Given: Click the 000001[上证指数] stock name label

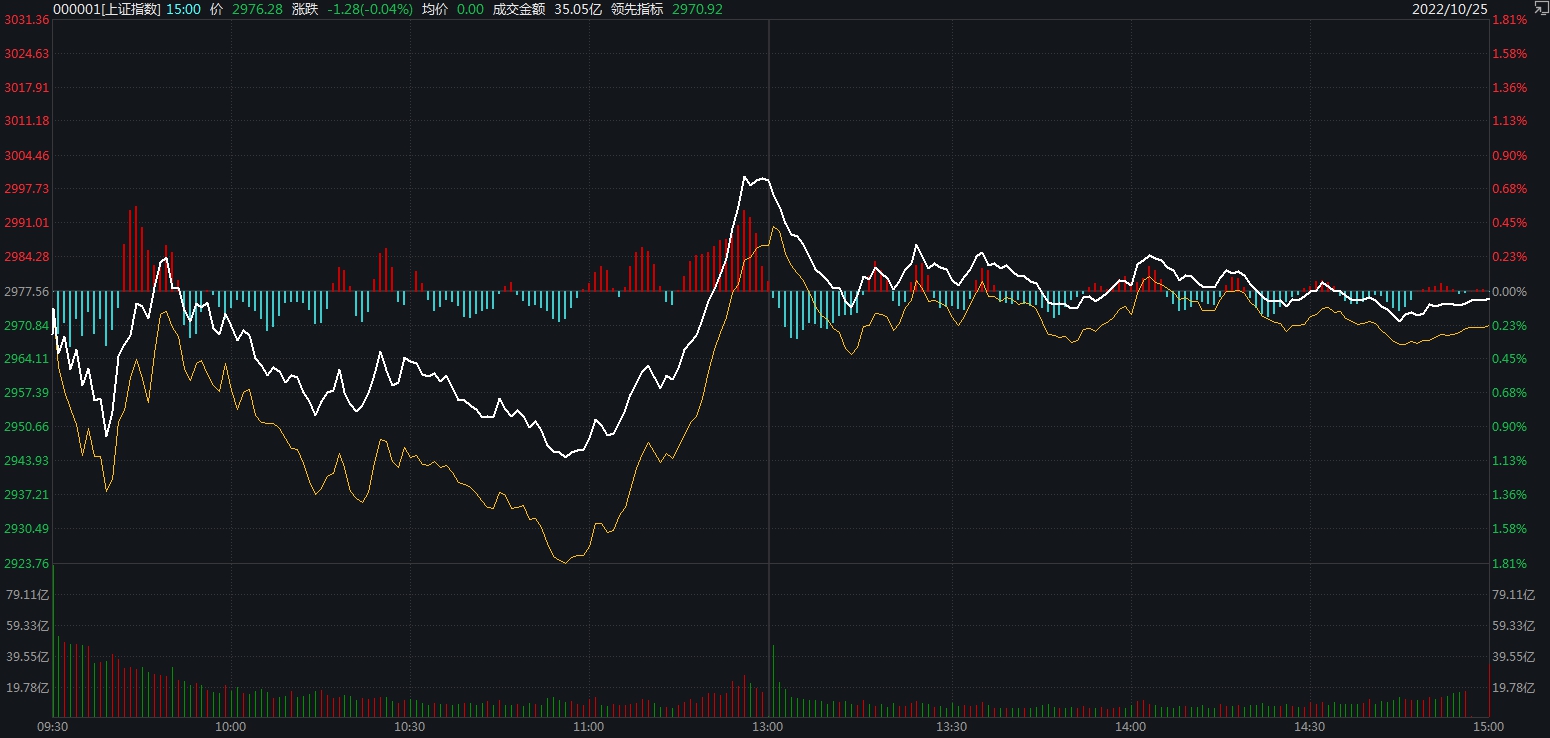Looking at the screenshot, I should [105, 9].
